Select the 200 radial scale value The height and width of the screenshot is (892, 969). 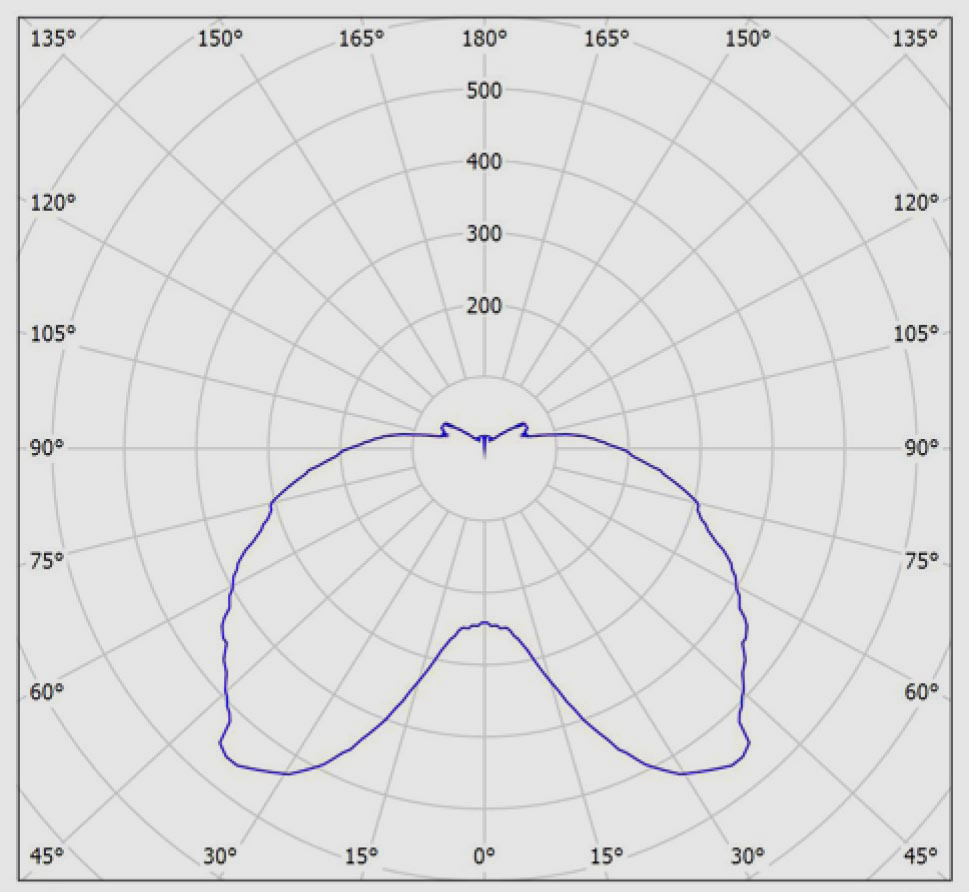click(x=484, y=305)
